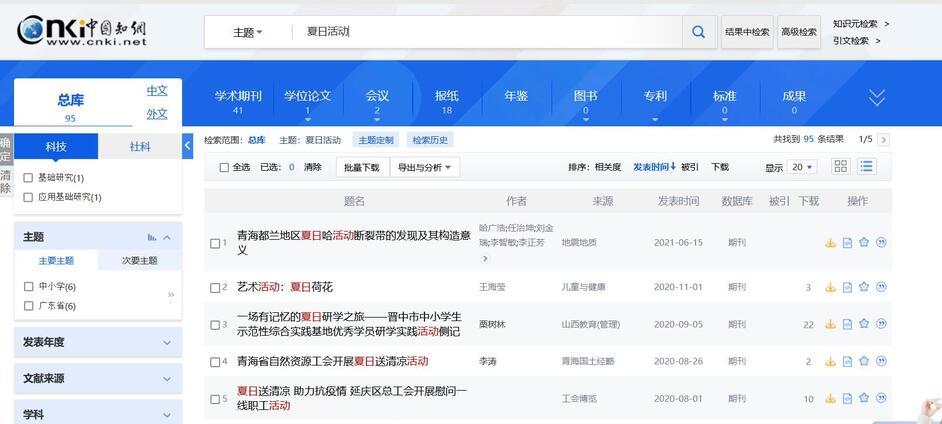Click the quote icon for 青海省自然资源工会 result

pyautogui.click(x=881, y=362)
